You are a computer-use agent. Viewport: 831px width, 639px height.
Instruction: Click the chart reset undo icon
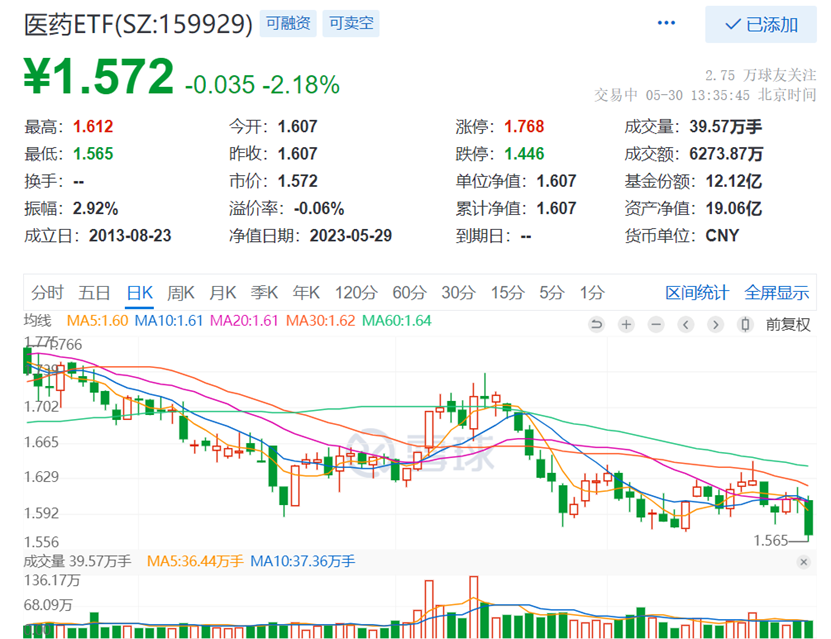pyautogui.click(x=596, y=324)
